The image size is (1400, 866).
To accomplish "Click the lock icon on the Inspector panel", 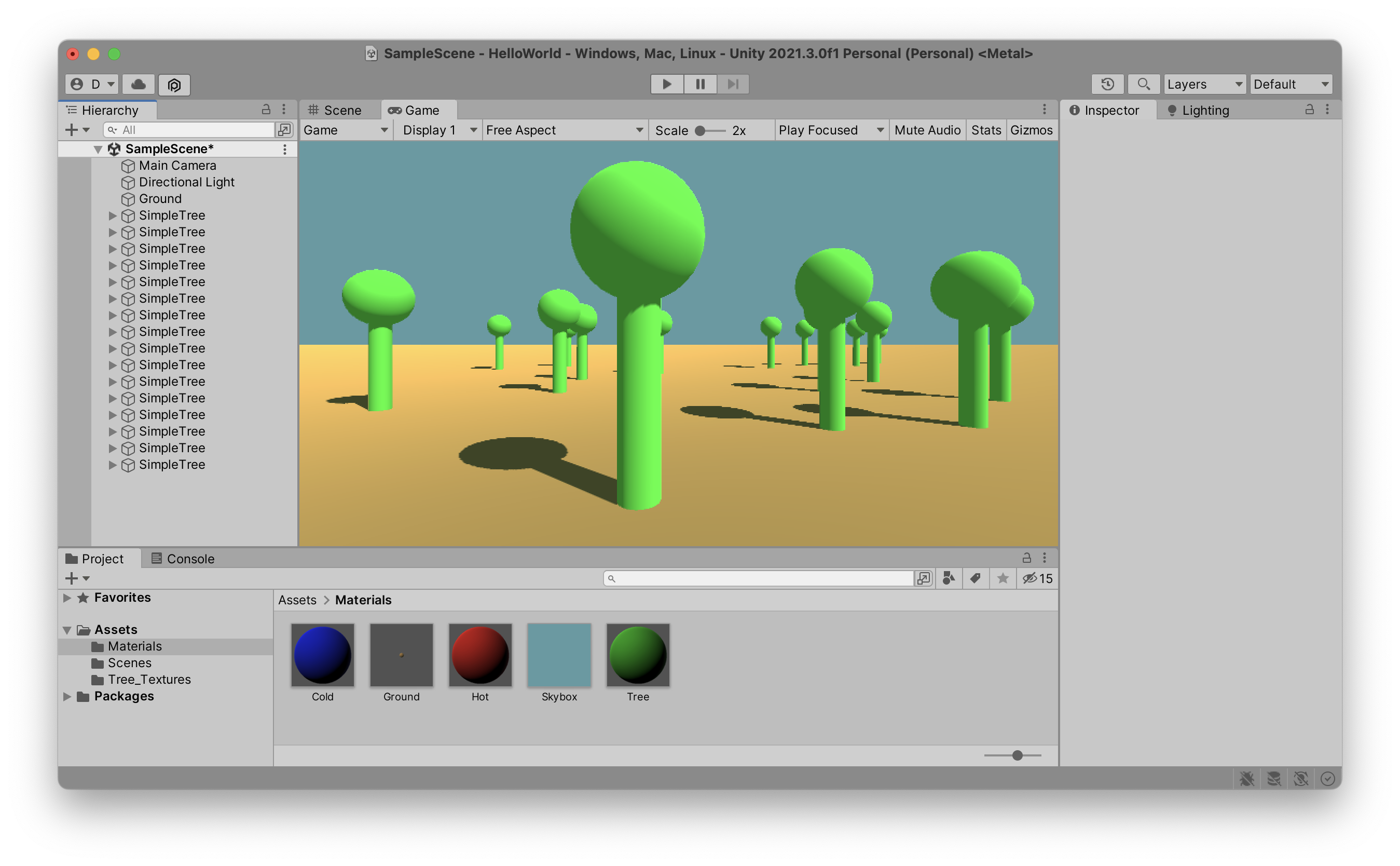I will point(1311,109).
